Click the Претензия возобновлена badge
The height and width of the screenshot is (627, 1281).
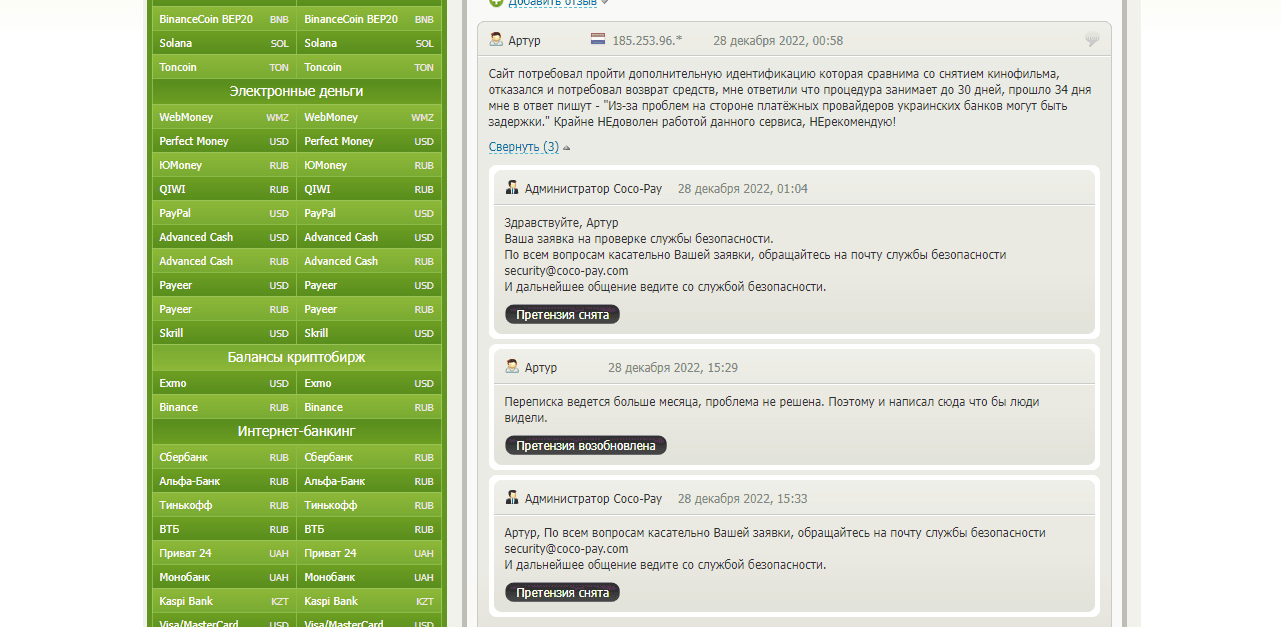coord(585,445)
